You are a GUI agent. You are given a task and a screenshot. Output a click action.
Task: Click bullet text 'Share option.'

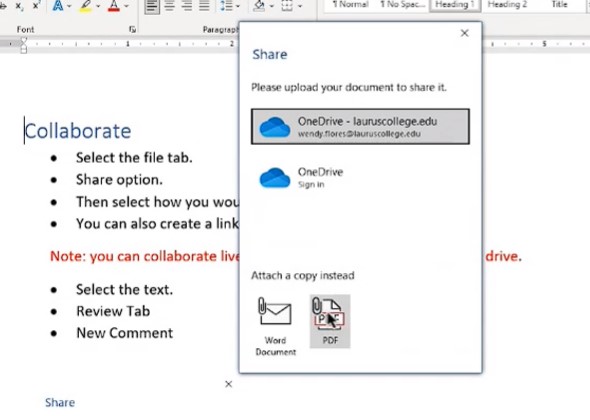click(119, 180)
